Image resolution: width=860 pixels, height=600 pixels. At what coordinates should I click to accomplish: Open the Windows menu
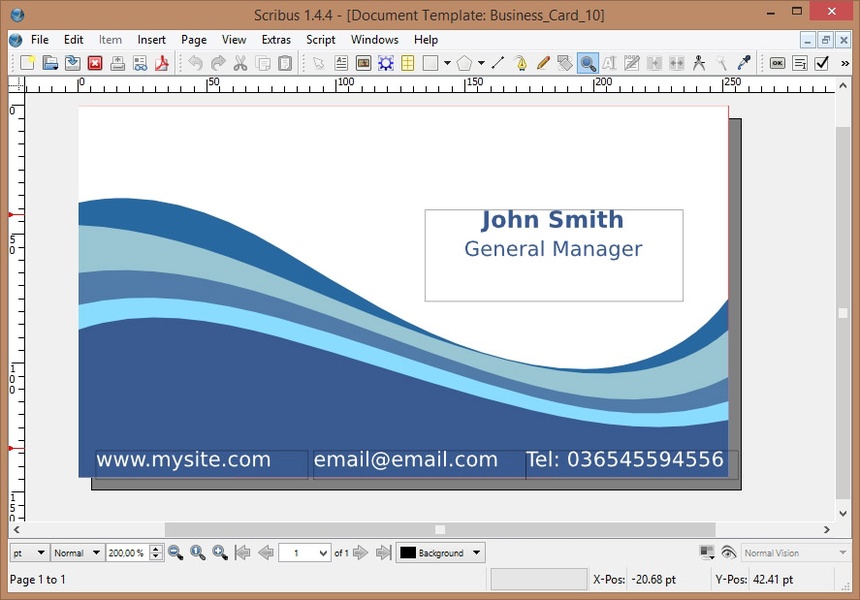click(374, 40)
